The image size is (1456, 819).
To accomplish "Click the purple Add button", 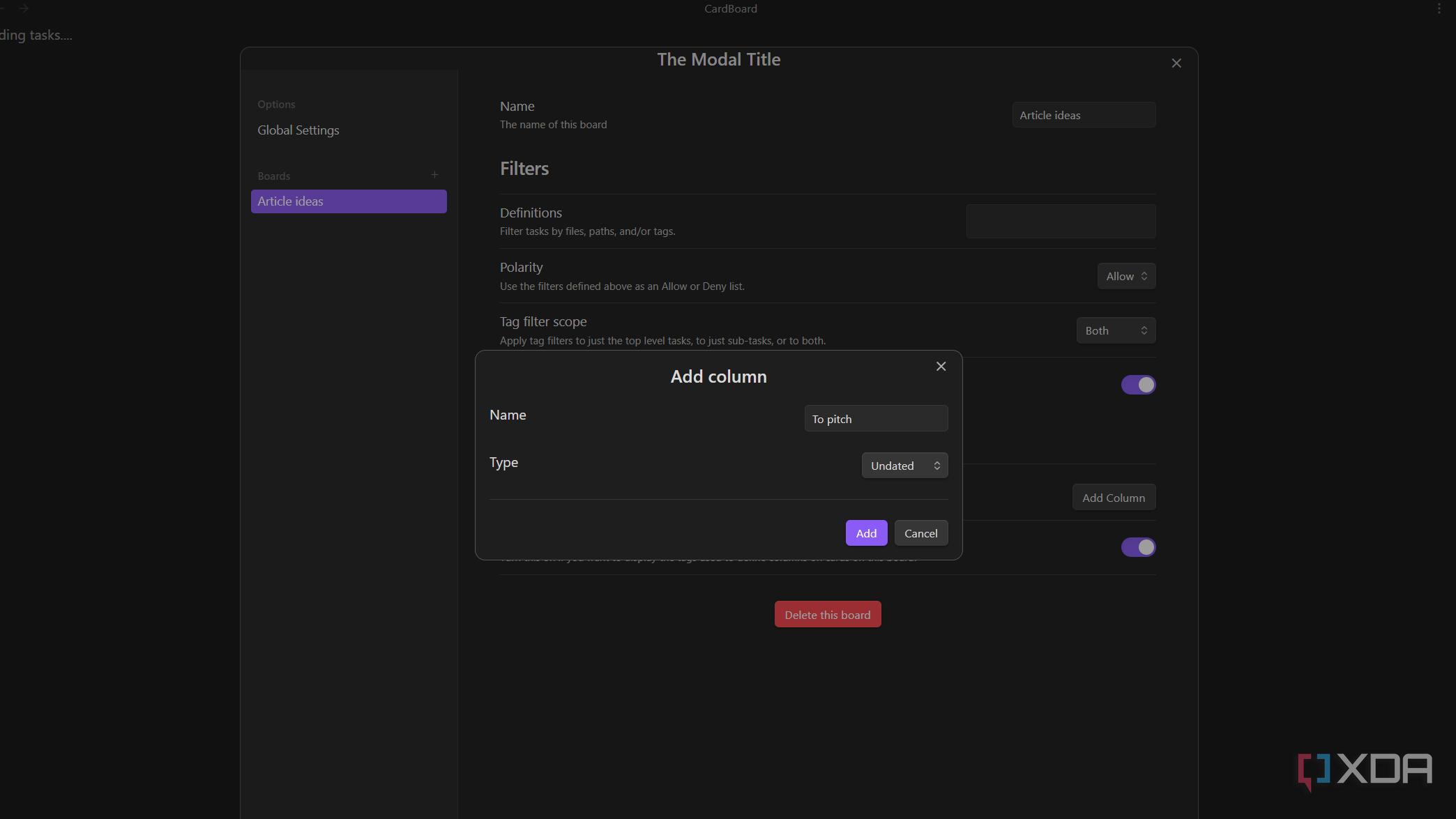I will tap(866, 533).
